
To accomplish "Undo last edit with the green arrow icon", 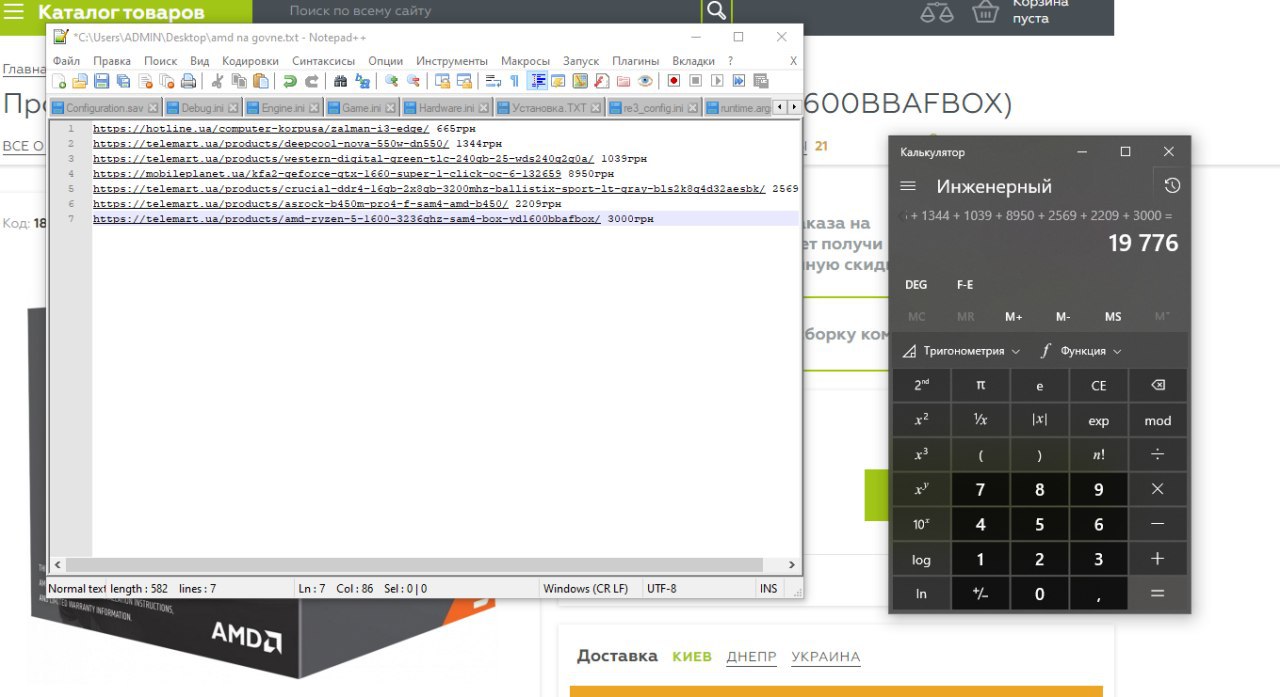I will pos(290,81).
